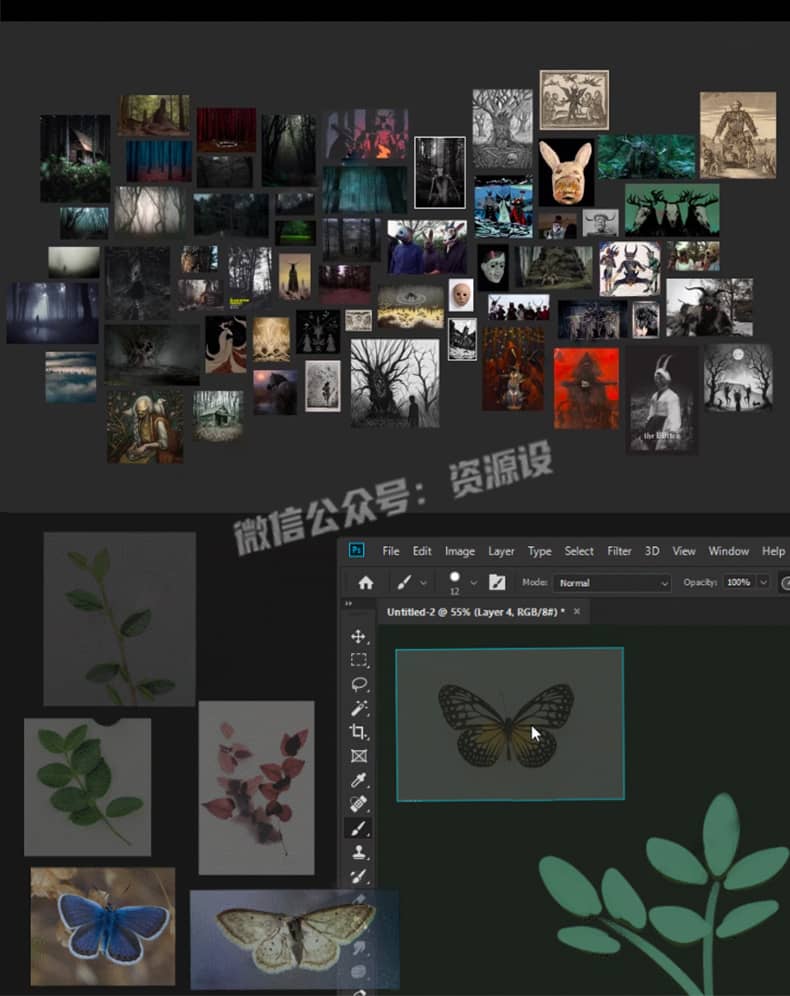
Task: Open the Type menu
Action: [540, 551]
